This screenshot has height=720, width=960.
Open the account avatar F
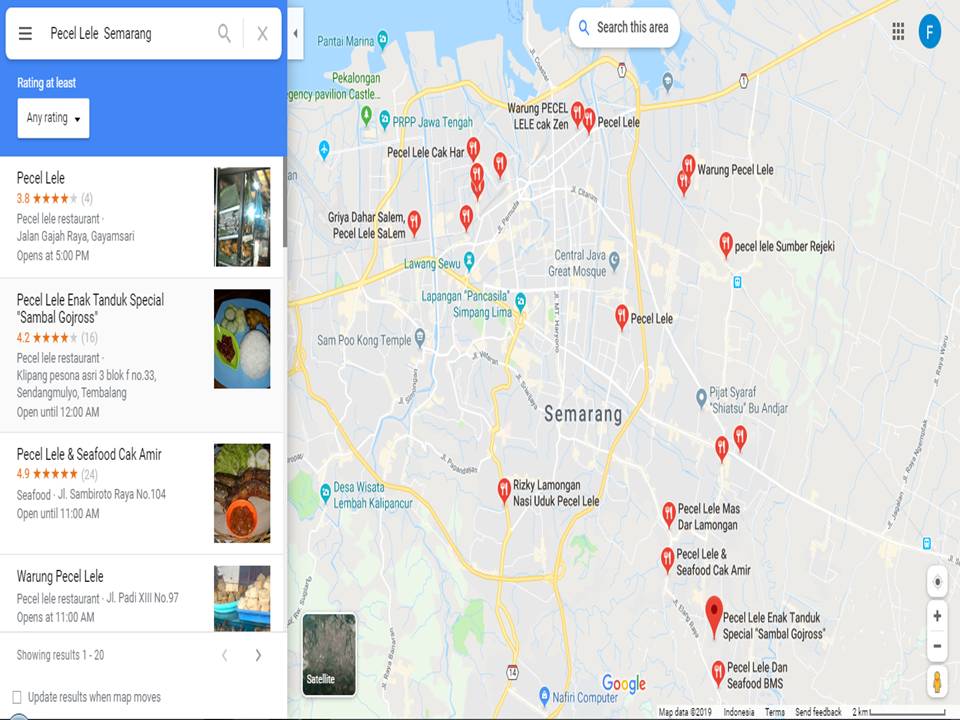[x=929, y=31]
